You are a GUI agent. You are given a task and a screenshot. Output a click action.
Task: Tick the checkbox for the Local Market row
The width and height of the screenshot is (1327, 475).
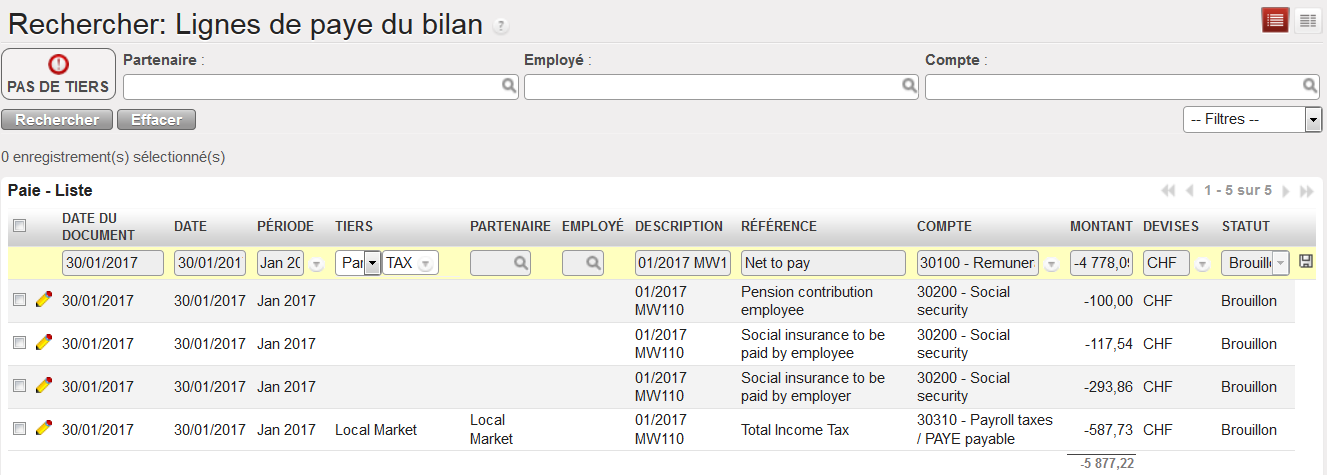[19, 429]
